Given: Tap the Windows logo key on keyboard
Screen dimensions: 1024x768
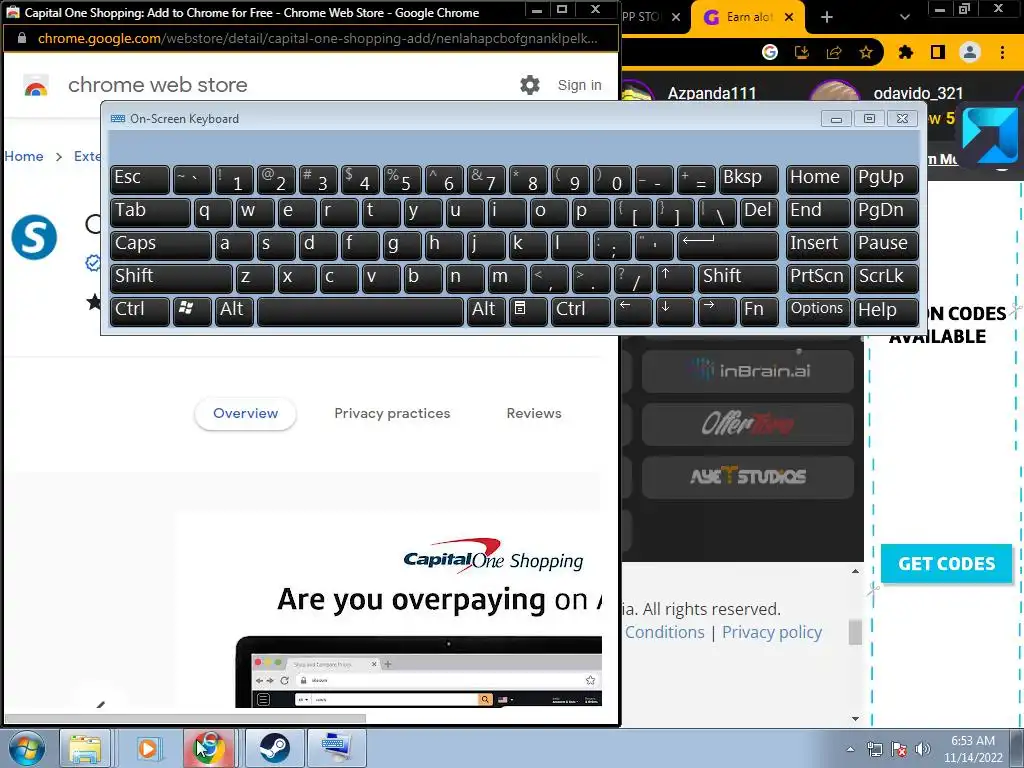Looking at the screenshot, I should click(192, 311).
